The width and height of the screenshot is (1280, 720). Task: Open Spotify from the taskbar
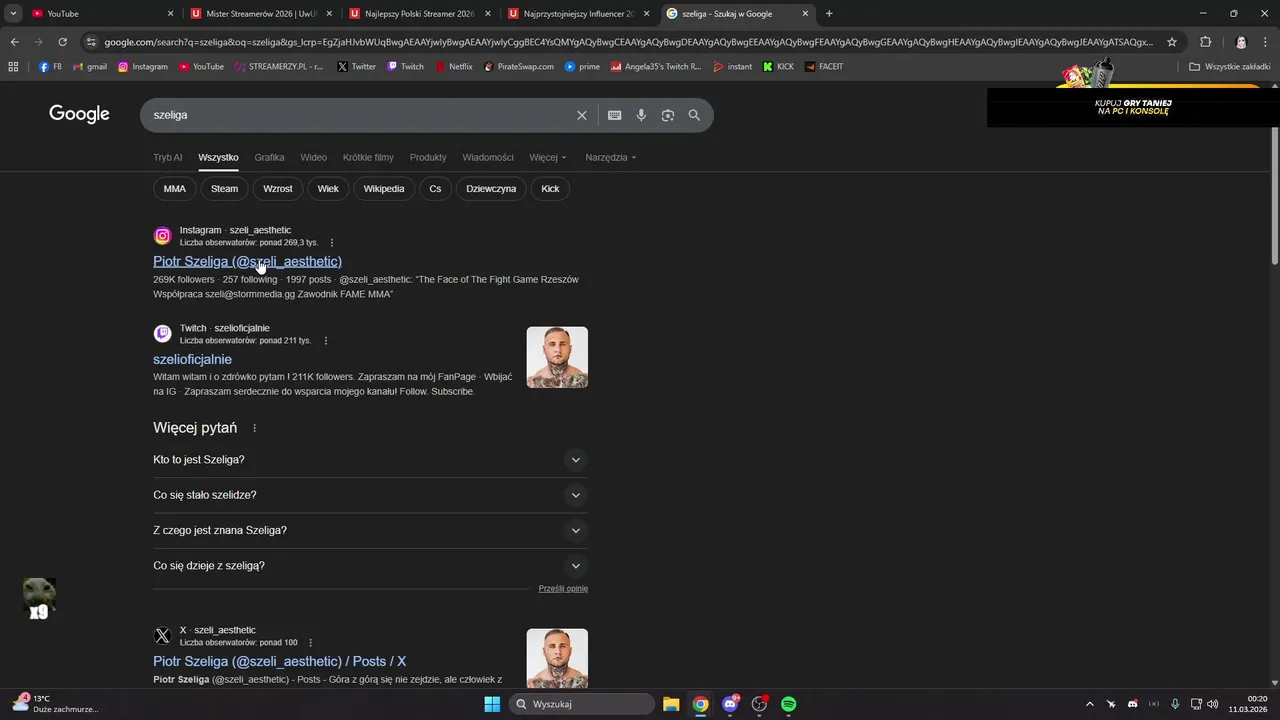pos(789,704)
